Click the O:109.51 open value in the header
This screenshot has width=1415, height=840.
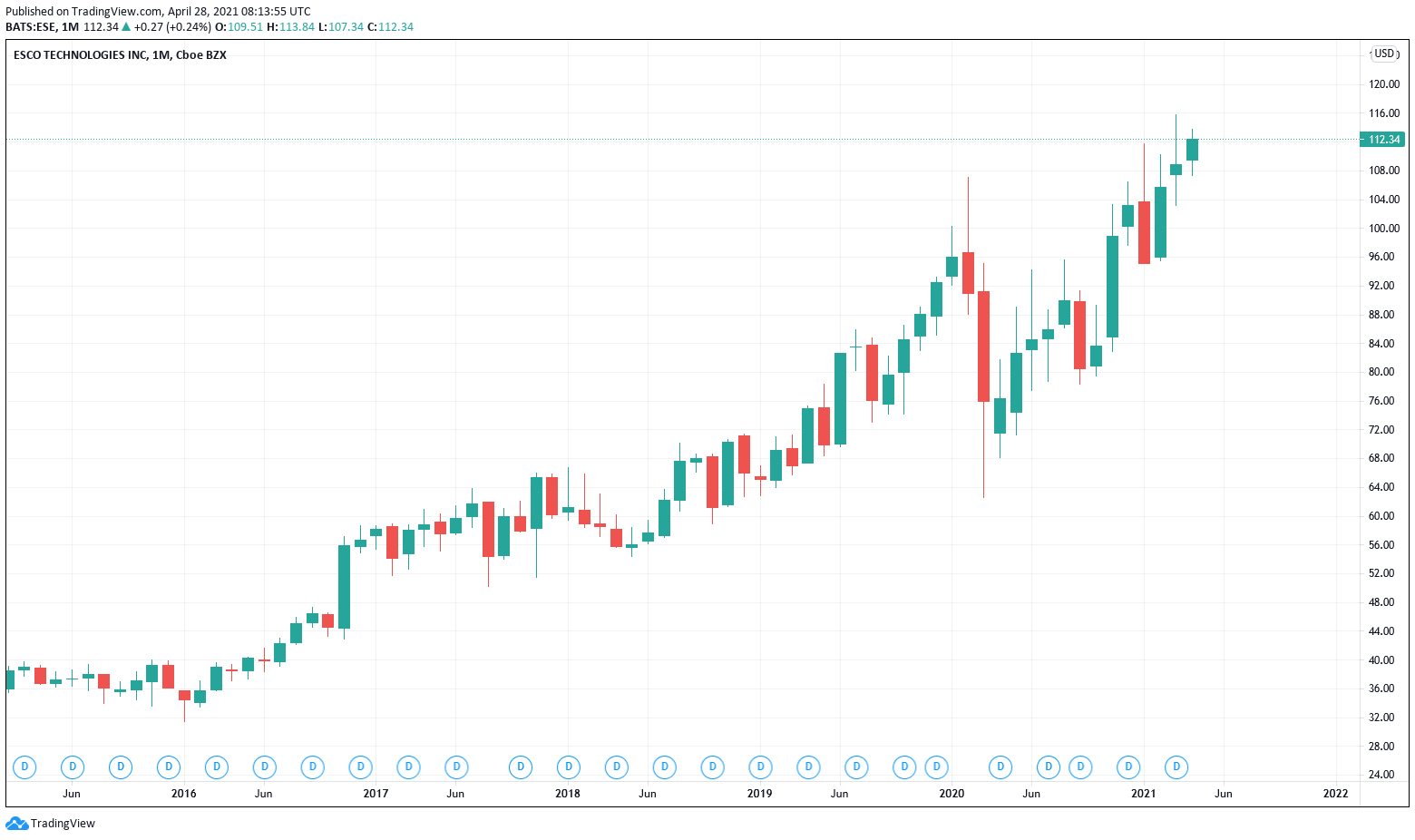(239, 27)
